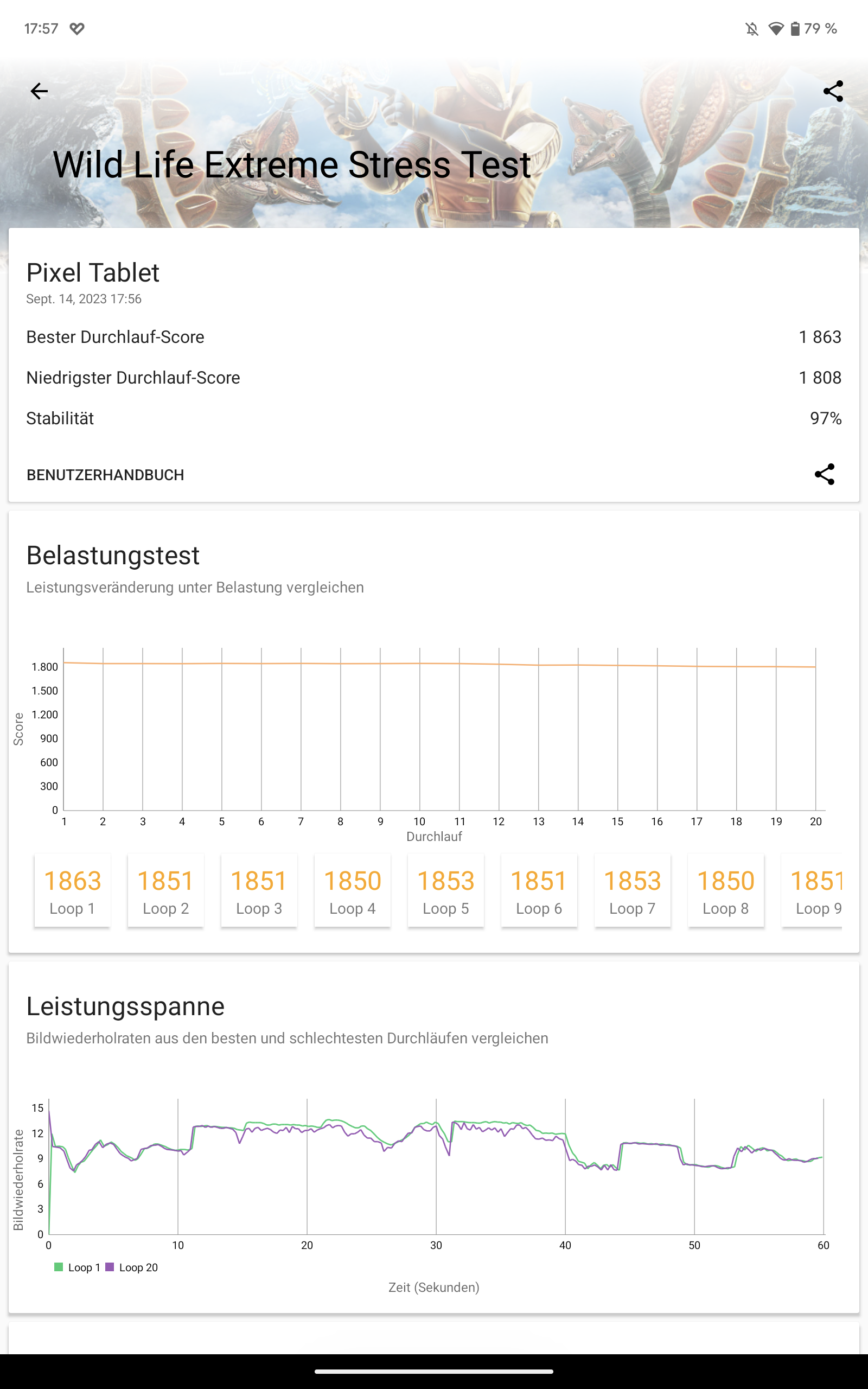
Task: Select the Loop 7 score card
Action: coord(633,890)
